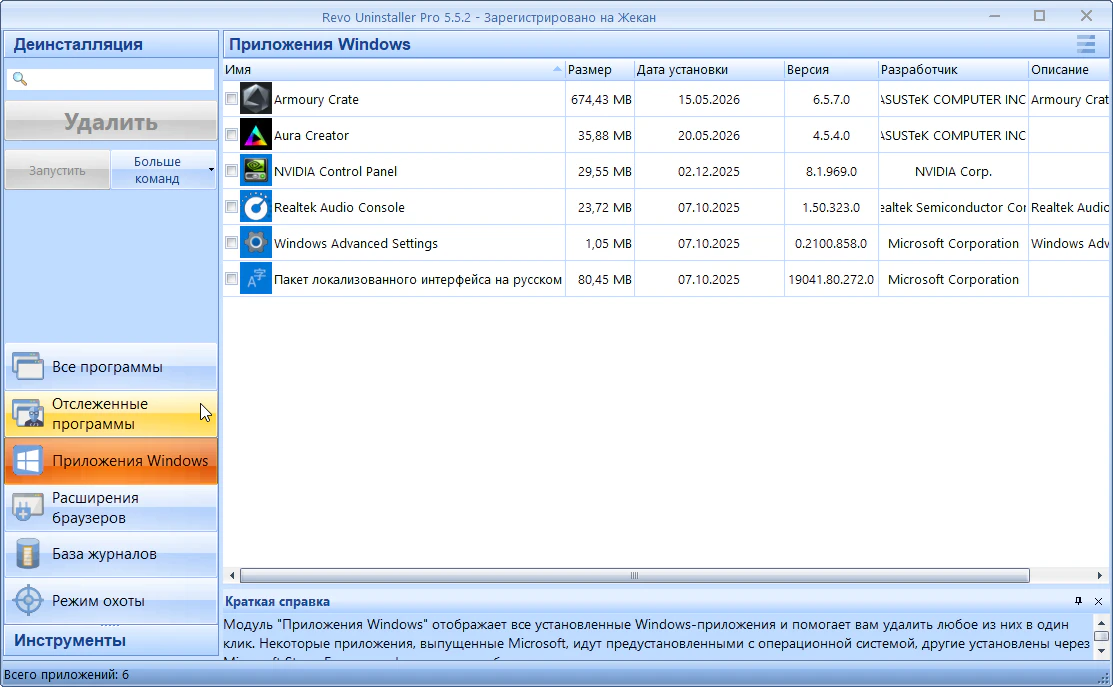Open the Больше команд dropdown

coord(163,170)
